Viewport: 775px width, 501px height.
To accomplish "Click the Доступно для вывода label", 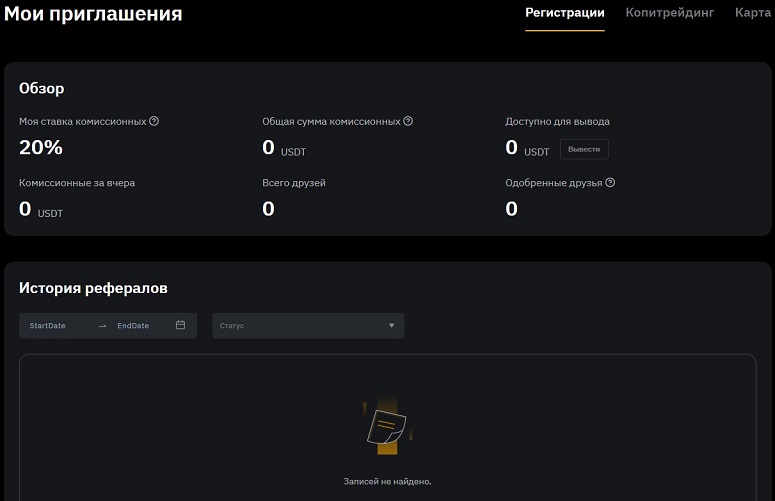I will pos(557,122).
